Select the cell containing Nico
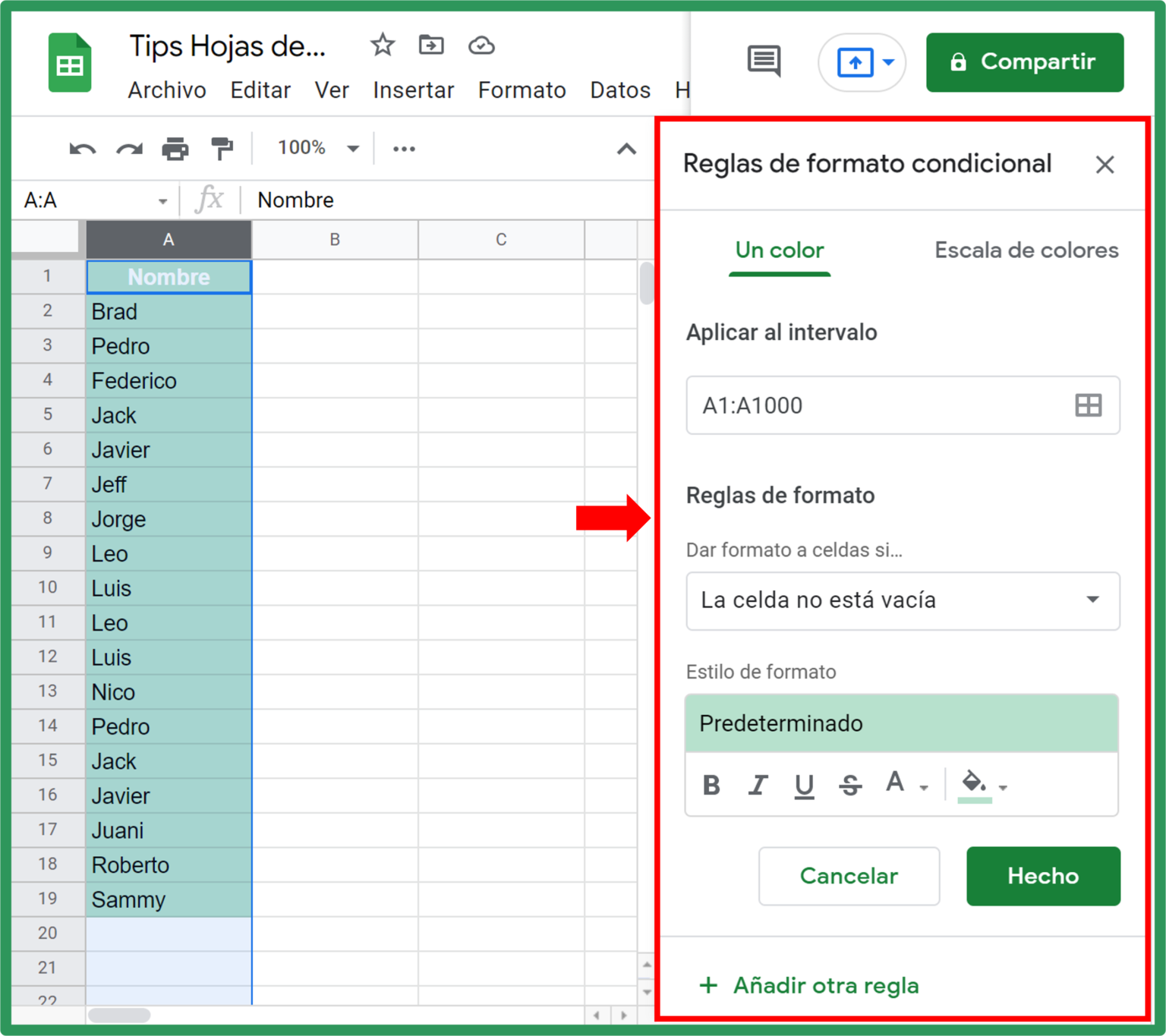 [x=169, y=692]
